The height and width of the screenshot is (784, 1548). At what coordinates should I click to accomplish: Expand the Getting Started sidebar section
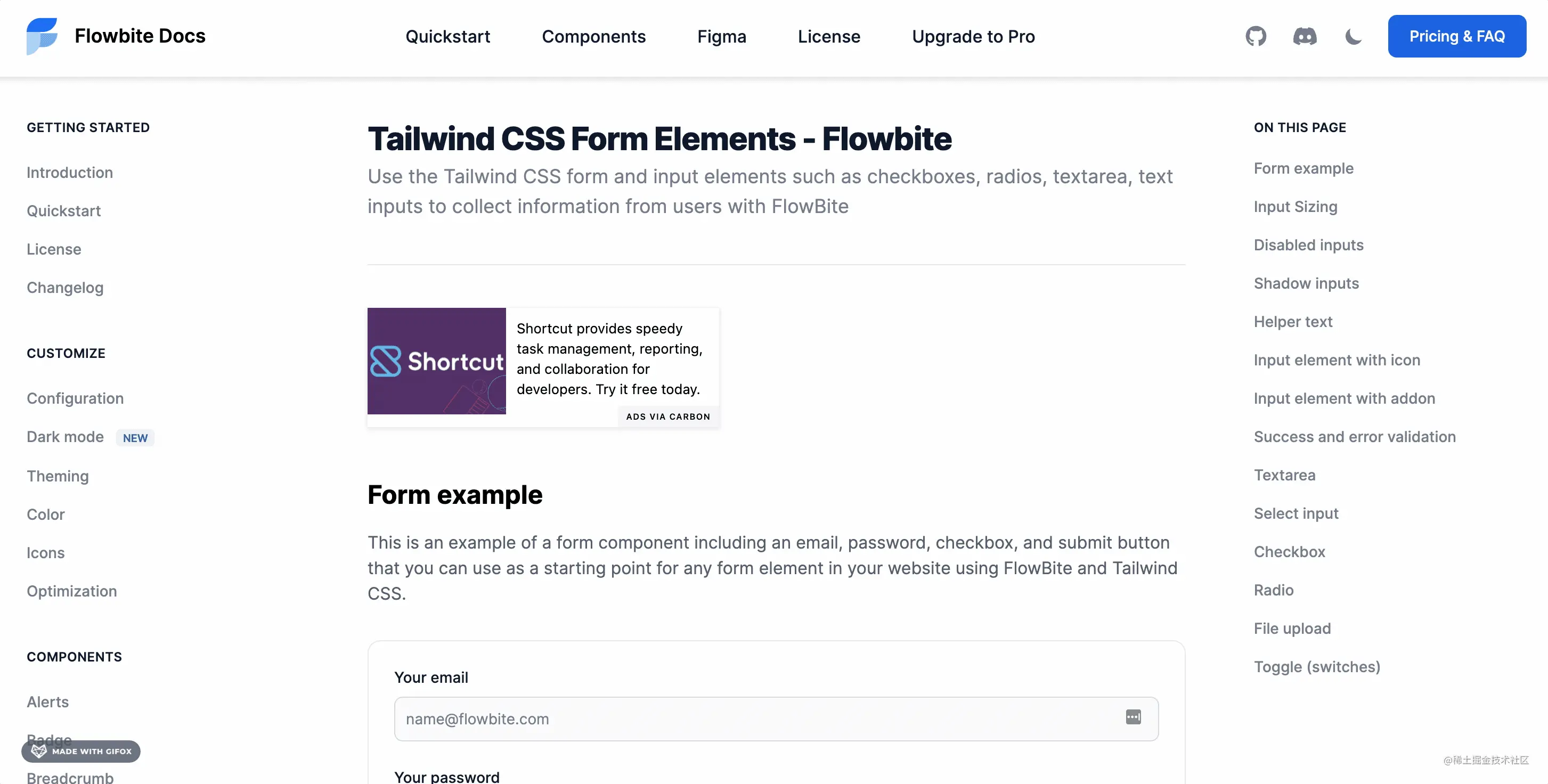(88, 127)
